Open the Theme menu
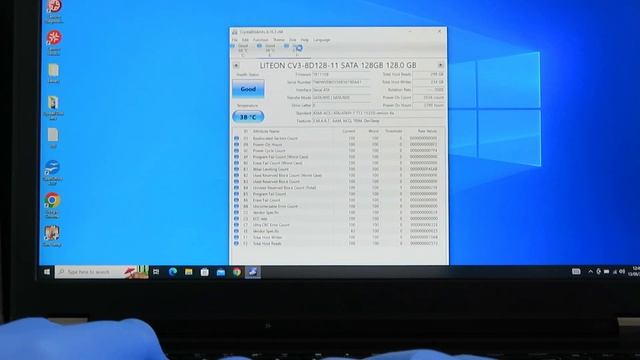 (x=279, y=40)
